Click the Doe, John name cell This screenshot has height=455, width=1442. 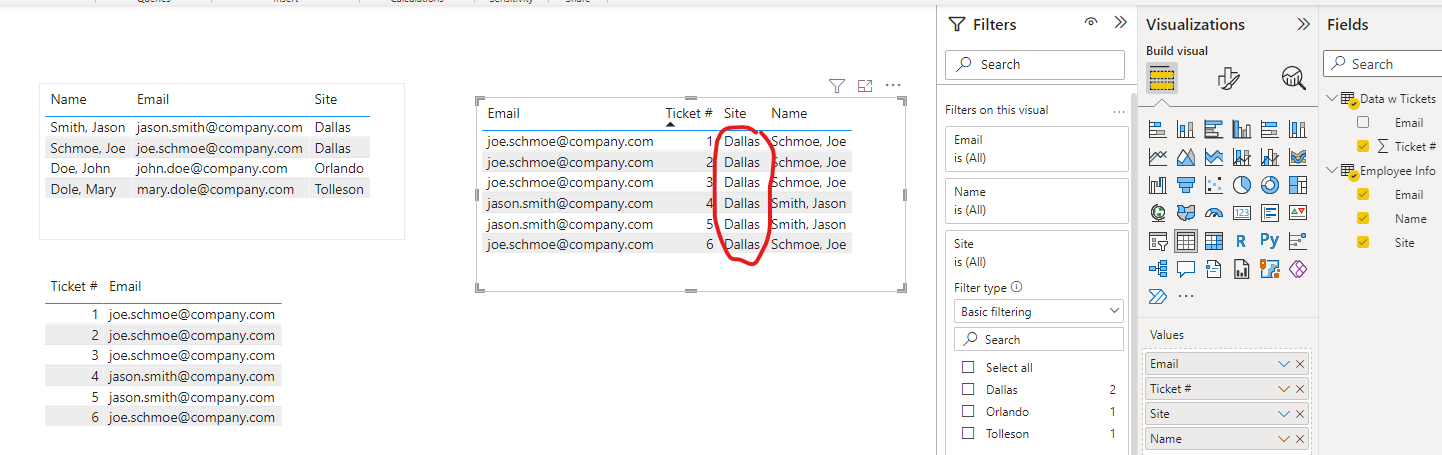81,168
